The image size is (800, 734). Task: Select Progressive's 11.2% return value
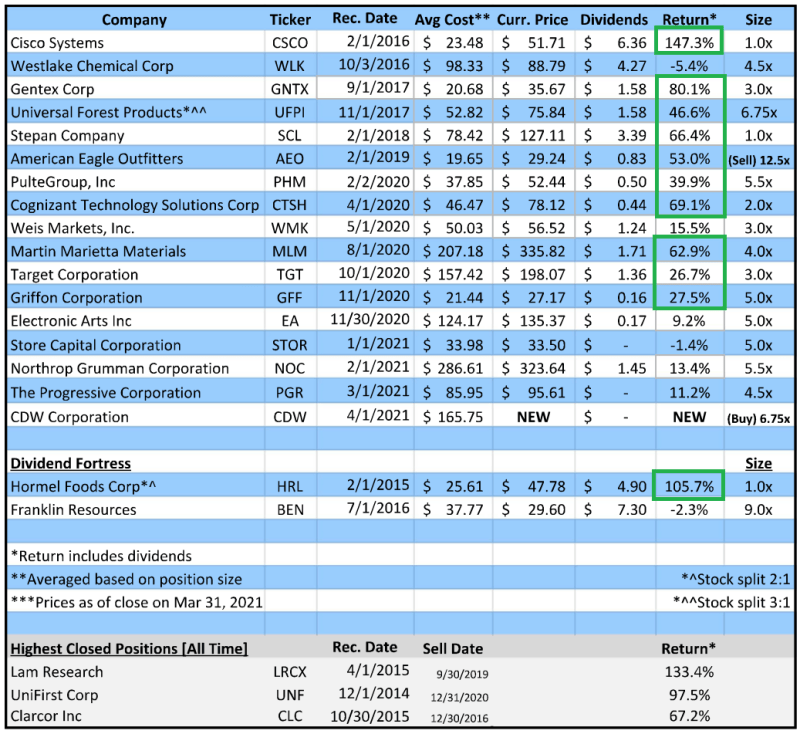pos(689,393)
